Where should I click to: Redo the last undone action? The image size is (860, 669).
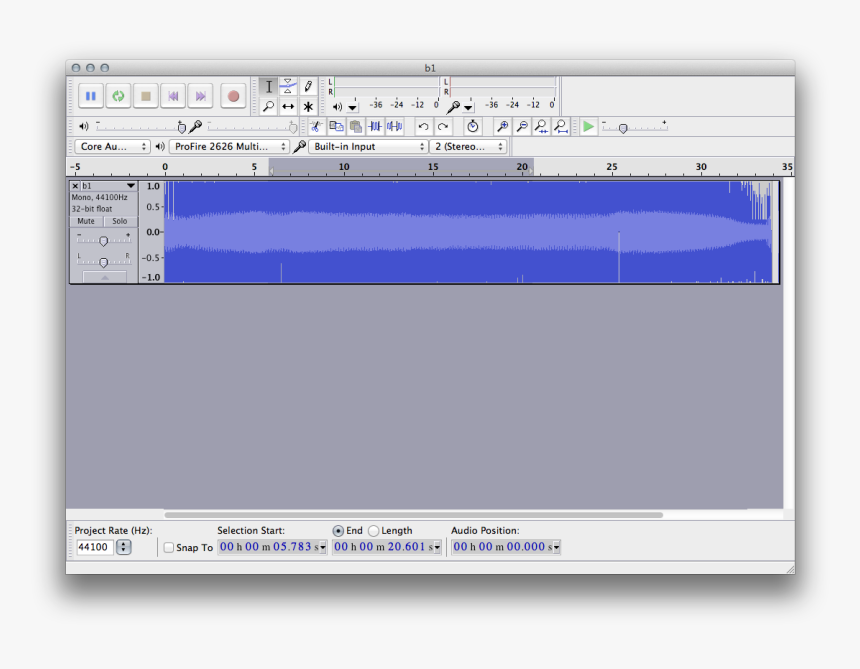click(443, 127)
